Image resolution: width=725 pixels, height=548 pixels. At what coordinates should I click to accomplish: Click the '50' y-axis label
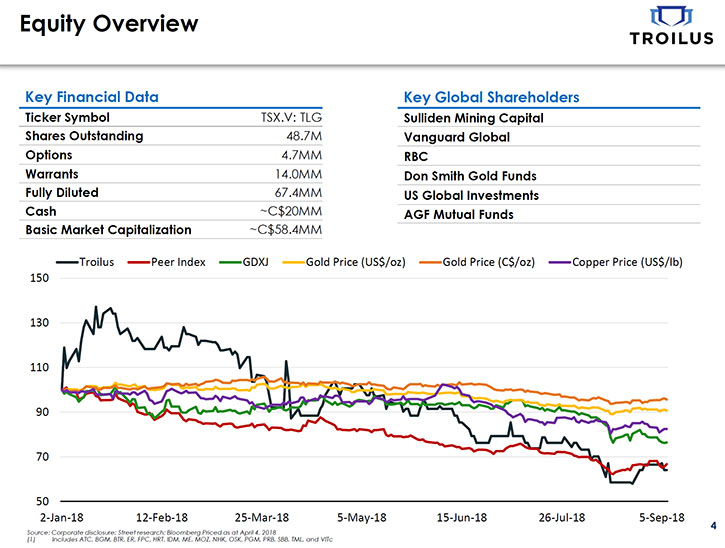(x=42, y=501)
